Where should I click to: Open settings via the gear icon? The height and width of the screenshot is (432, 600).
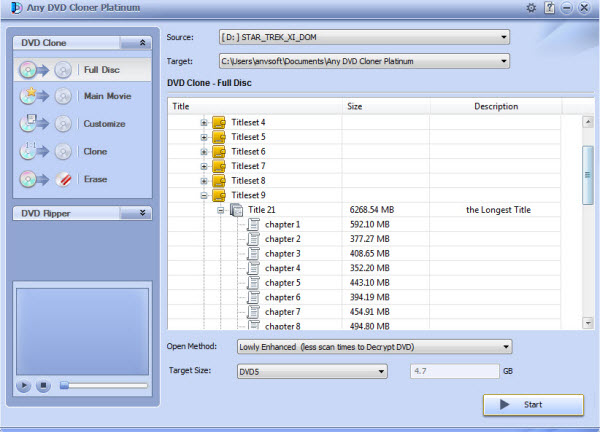531,8
